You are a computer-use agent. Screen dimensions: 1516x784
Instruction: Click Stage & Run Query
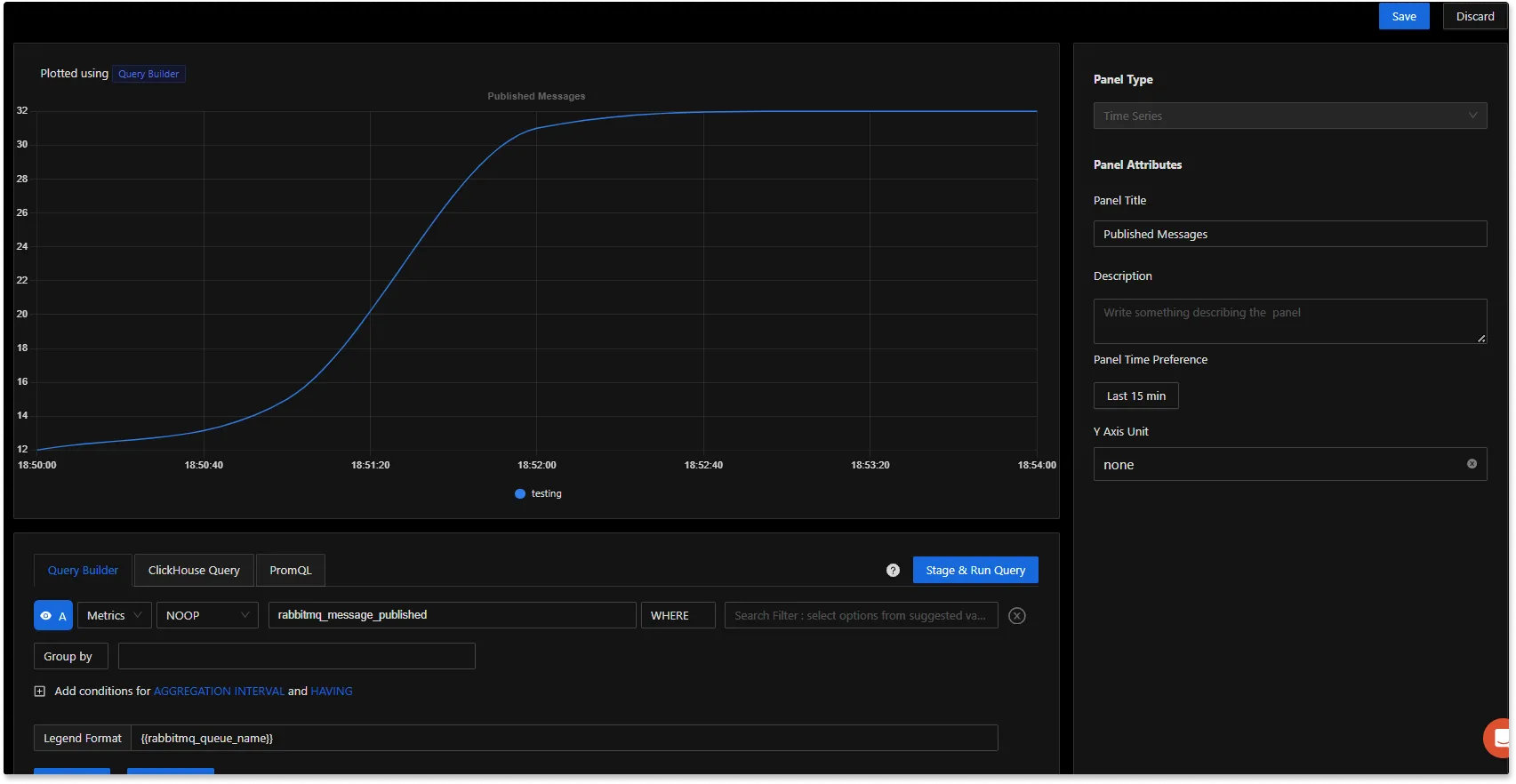coord(975,570)
